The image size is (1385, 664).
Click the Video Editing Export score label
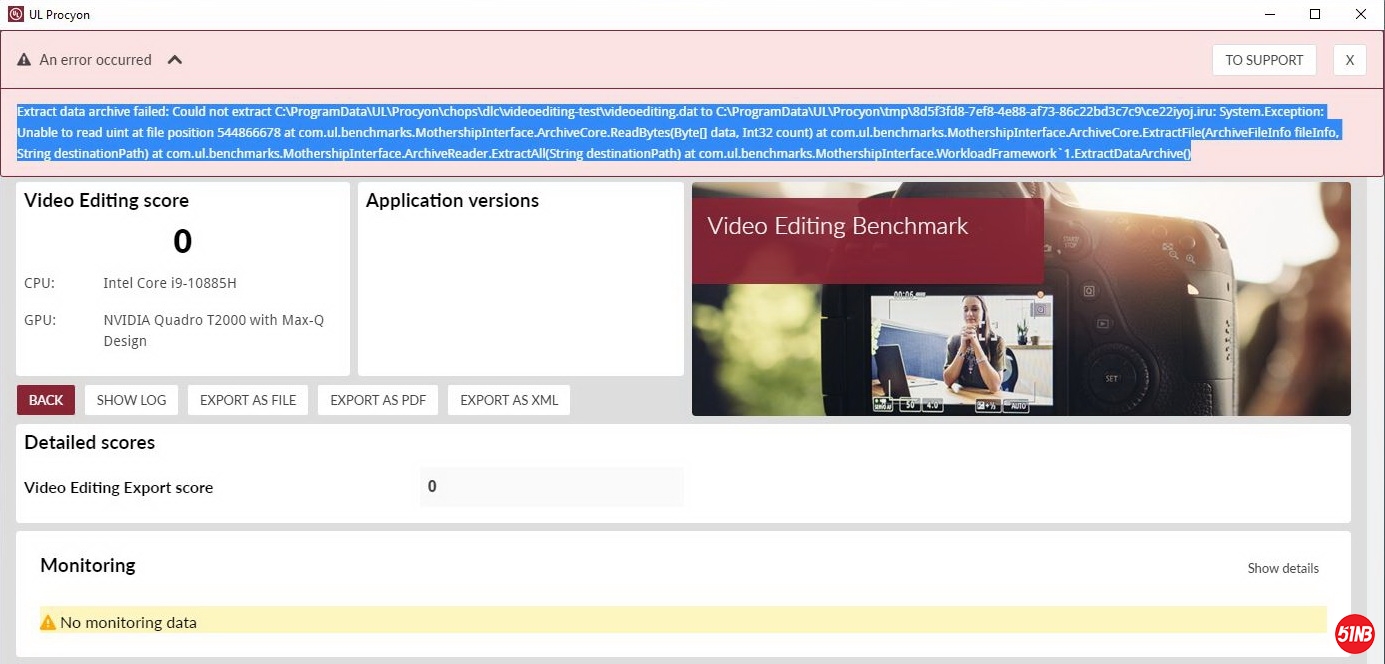[x=119, y=488]
